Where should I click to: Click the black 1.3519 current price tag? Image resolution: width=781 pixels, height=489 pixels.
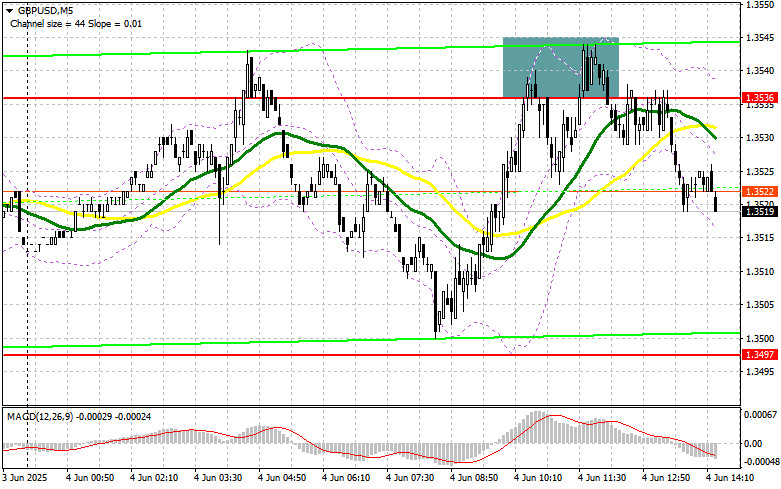pos(759,212)
